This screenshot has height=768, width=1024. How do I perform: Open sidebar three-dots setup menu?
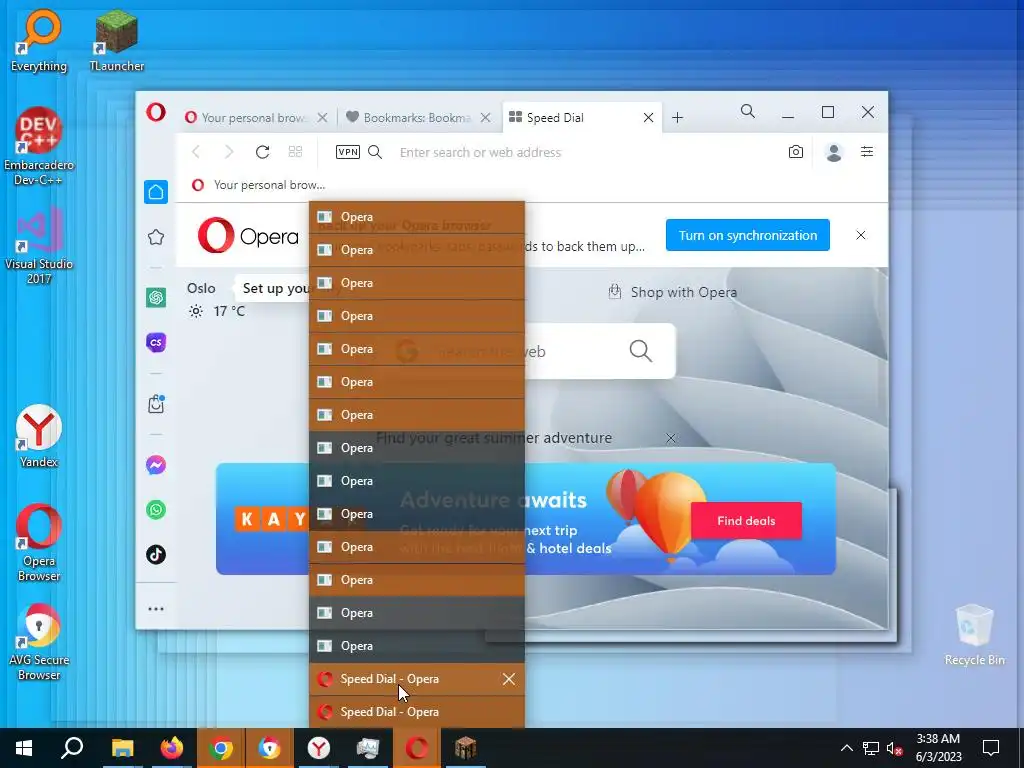click(155, 609)
